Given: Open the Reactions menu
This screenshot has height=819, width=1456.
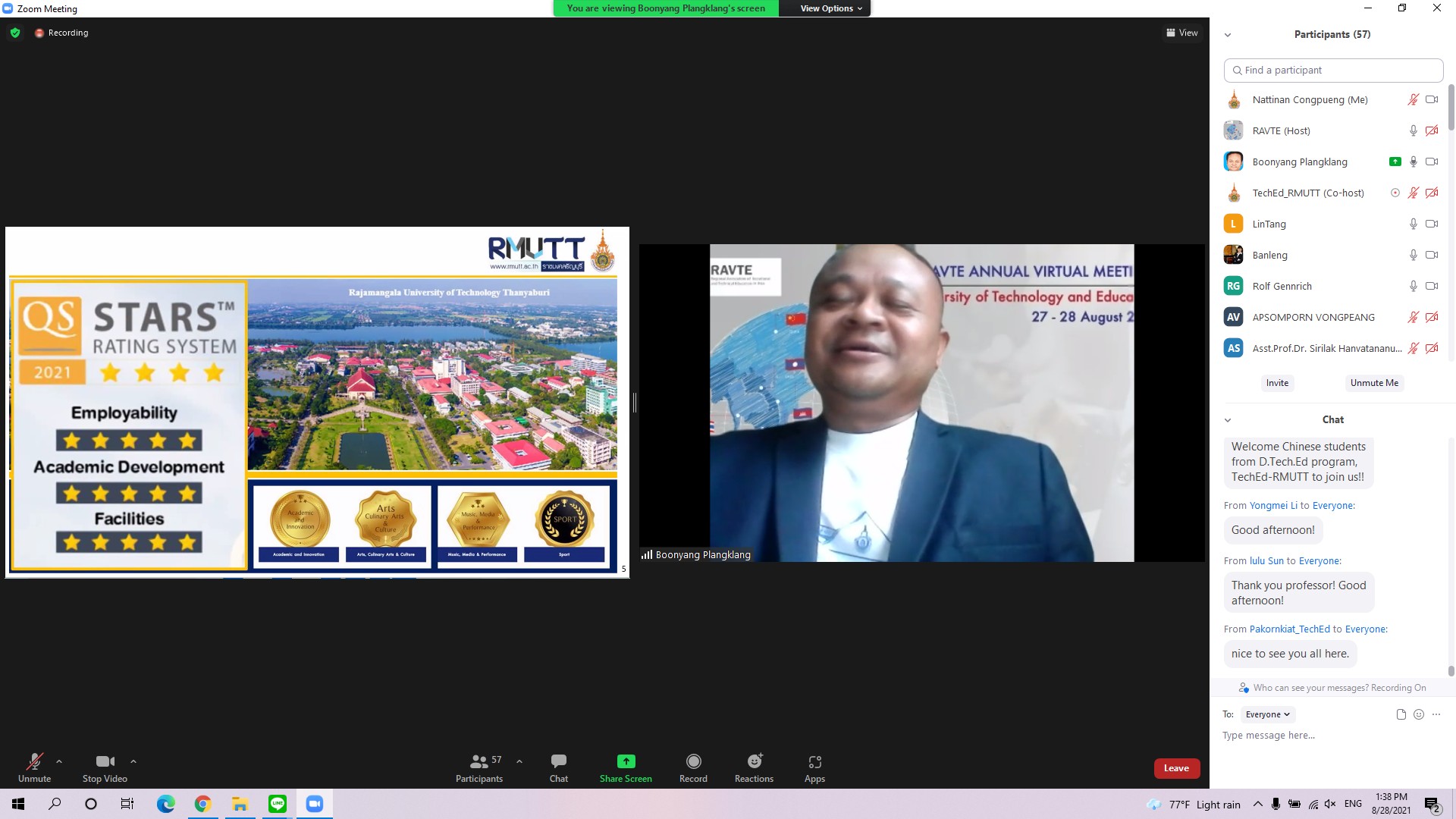Looking at the screenshot, I should tap(754, 767).
